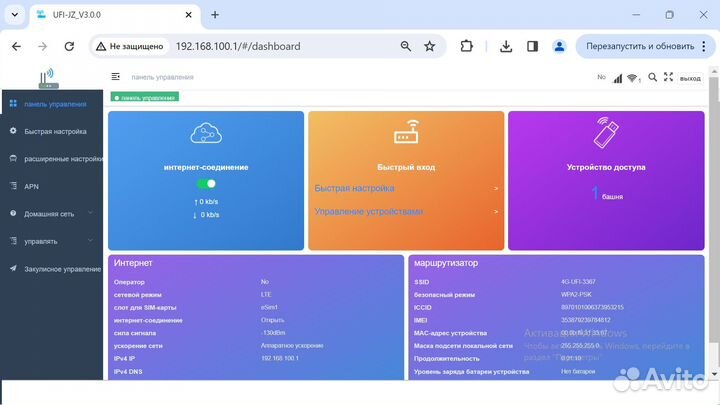The width and height of the screenshot is (720, 405).
Task: Toggle the интернет-соединение switch
Action: pos(206,184)
